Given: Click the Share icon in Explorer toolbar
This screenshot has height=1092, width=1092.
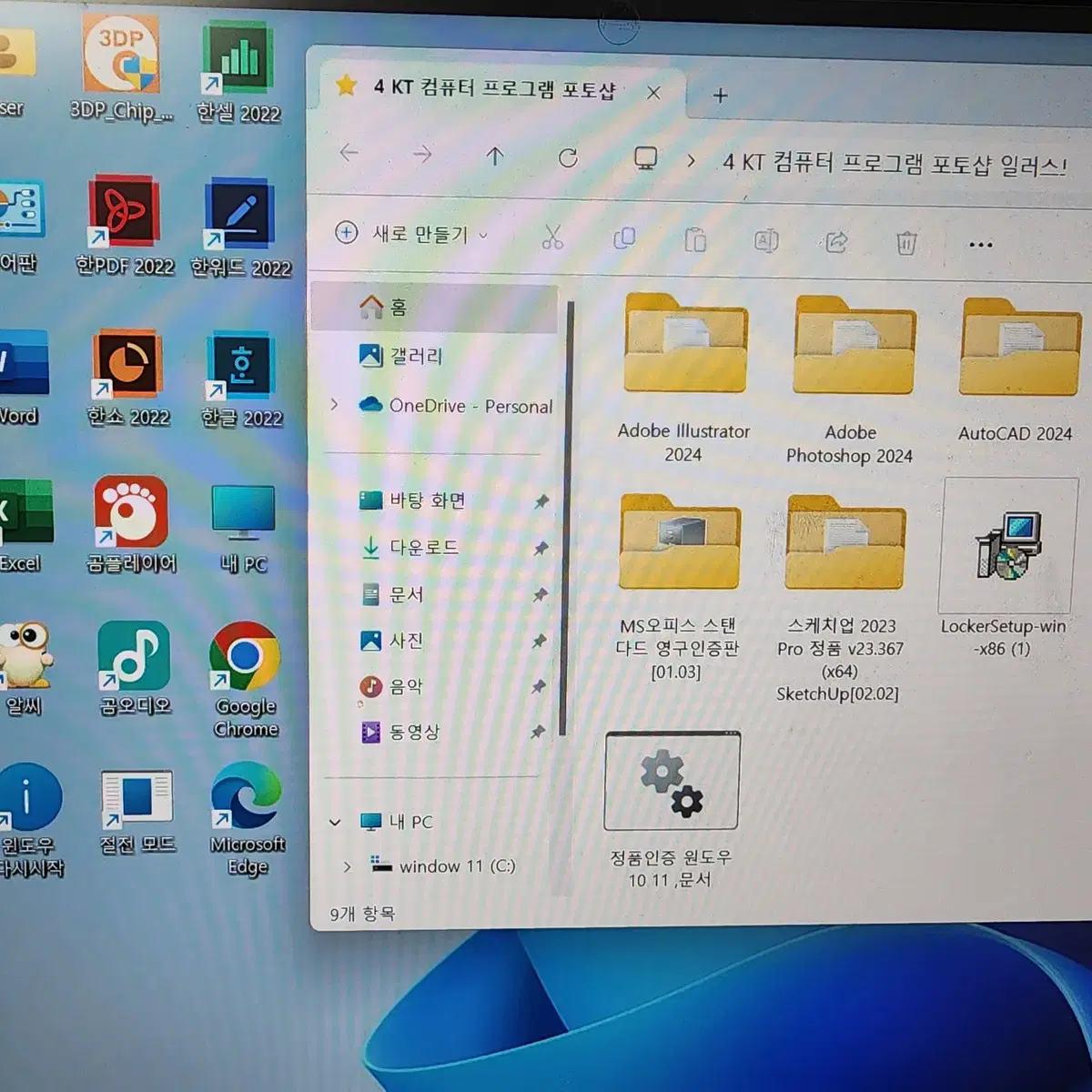Looking at the screenshot, I should tap(836, 241).
